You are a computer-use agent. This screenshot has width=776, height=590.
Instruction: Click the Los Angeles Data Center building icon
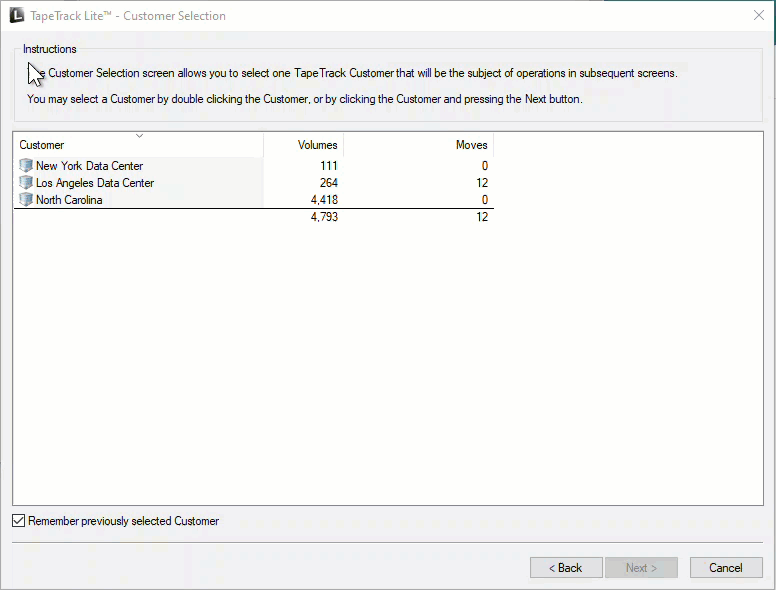tap(26, 182)
